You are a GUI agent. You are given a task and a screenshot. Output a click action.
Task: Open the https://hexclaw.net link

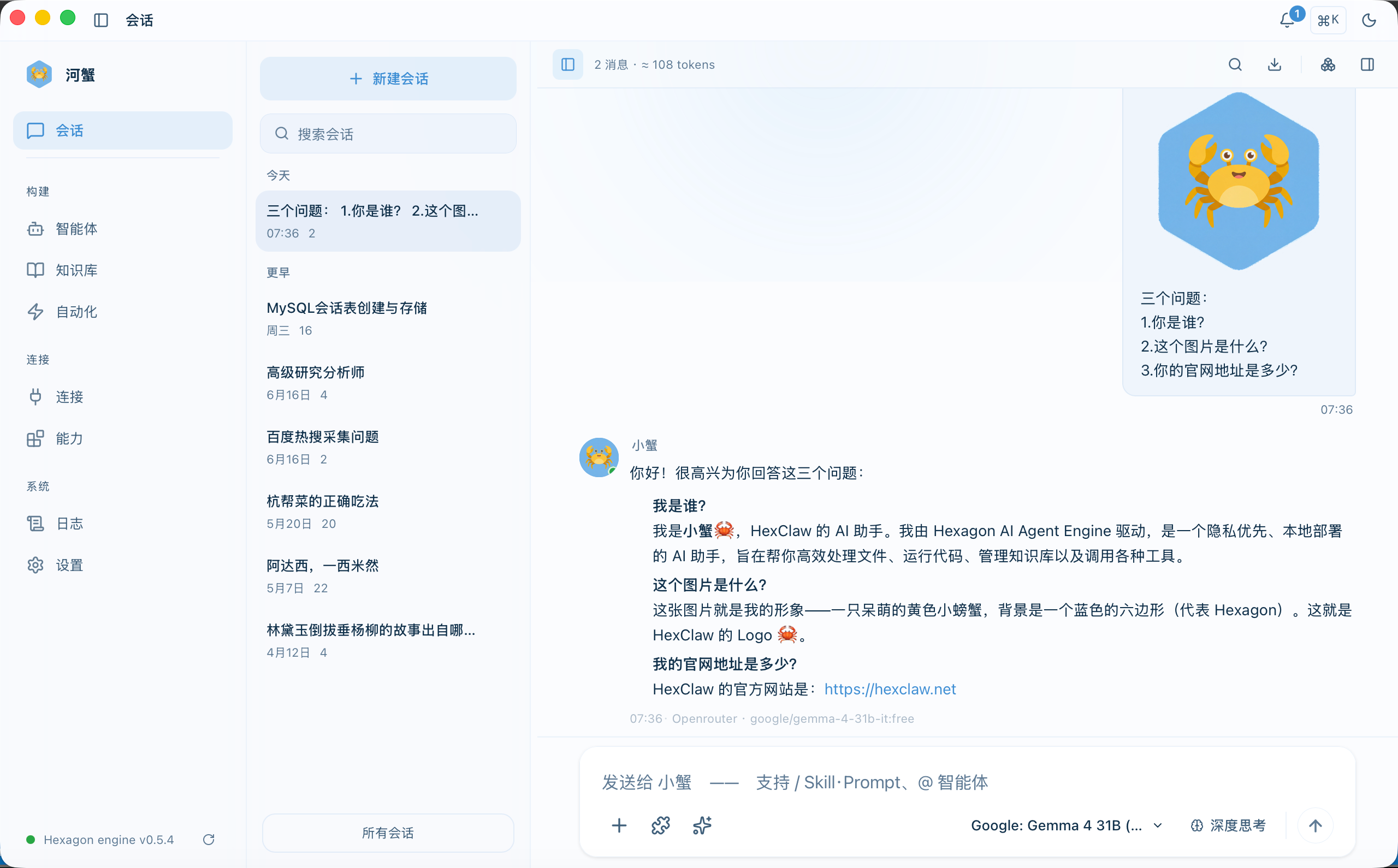(x=890, y=689)
